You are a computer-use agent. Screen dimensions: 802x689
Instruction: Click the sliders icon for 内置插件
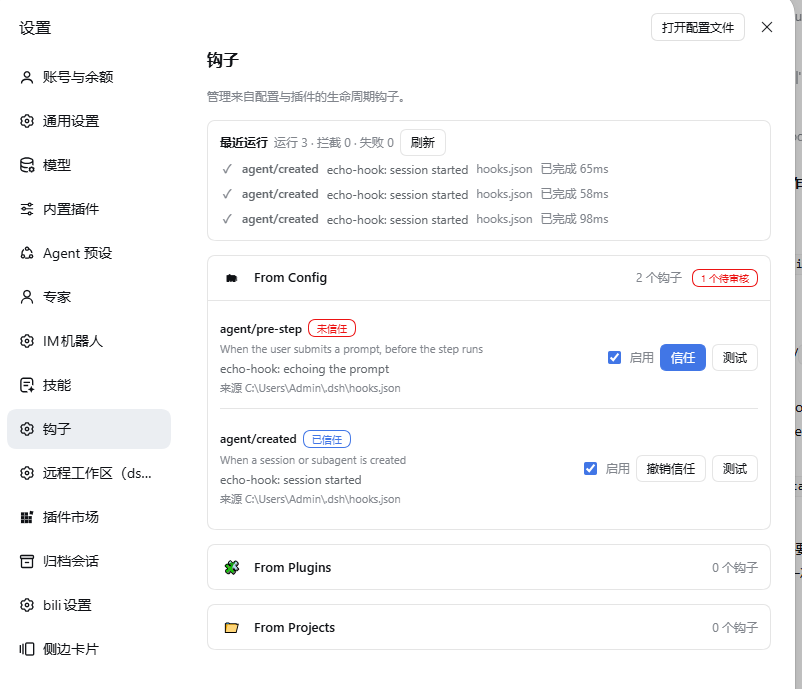pos(27,209)
